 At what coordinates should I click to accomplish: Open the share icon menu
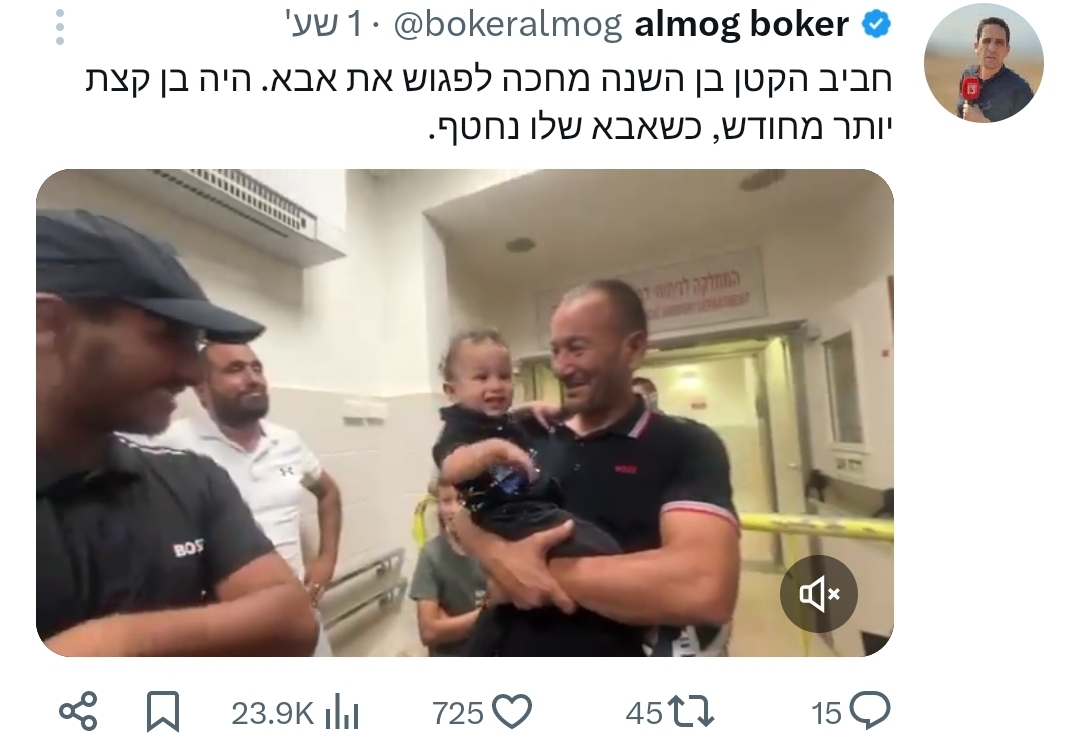point(78,712)
